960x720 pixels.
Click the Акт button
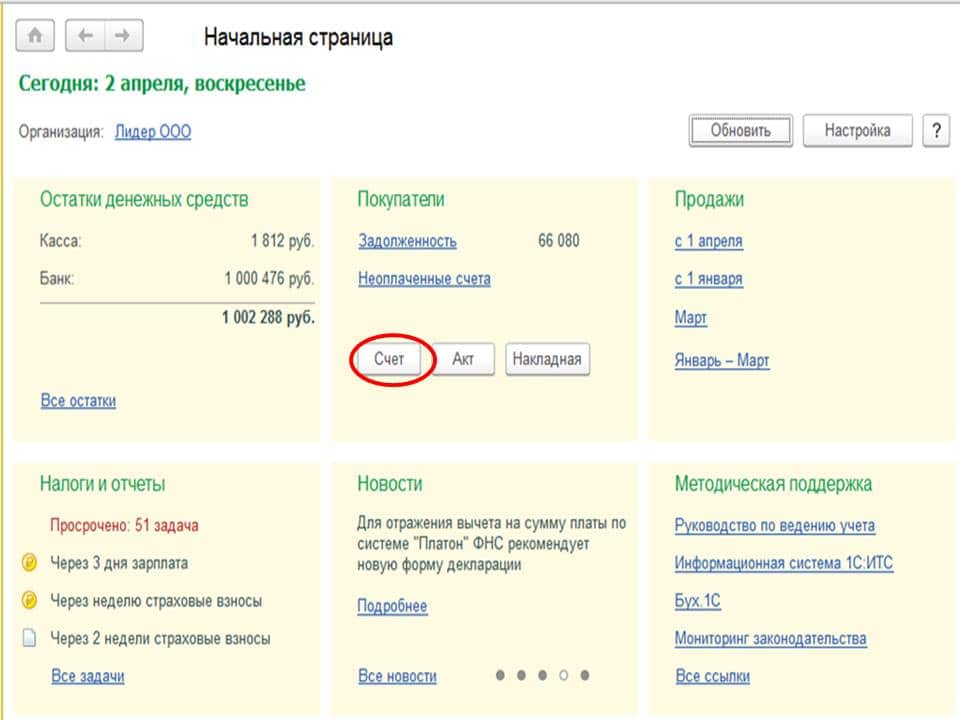[x=463, y=359]
